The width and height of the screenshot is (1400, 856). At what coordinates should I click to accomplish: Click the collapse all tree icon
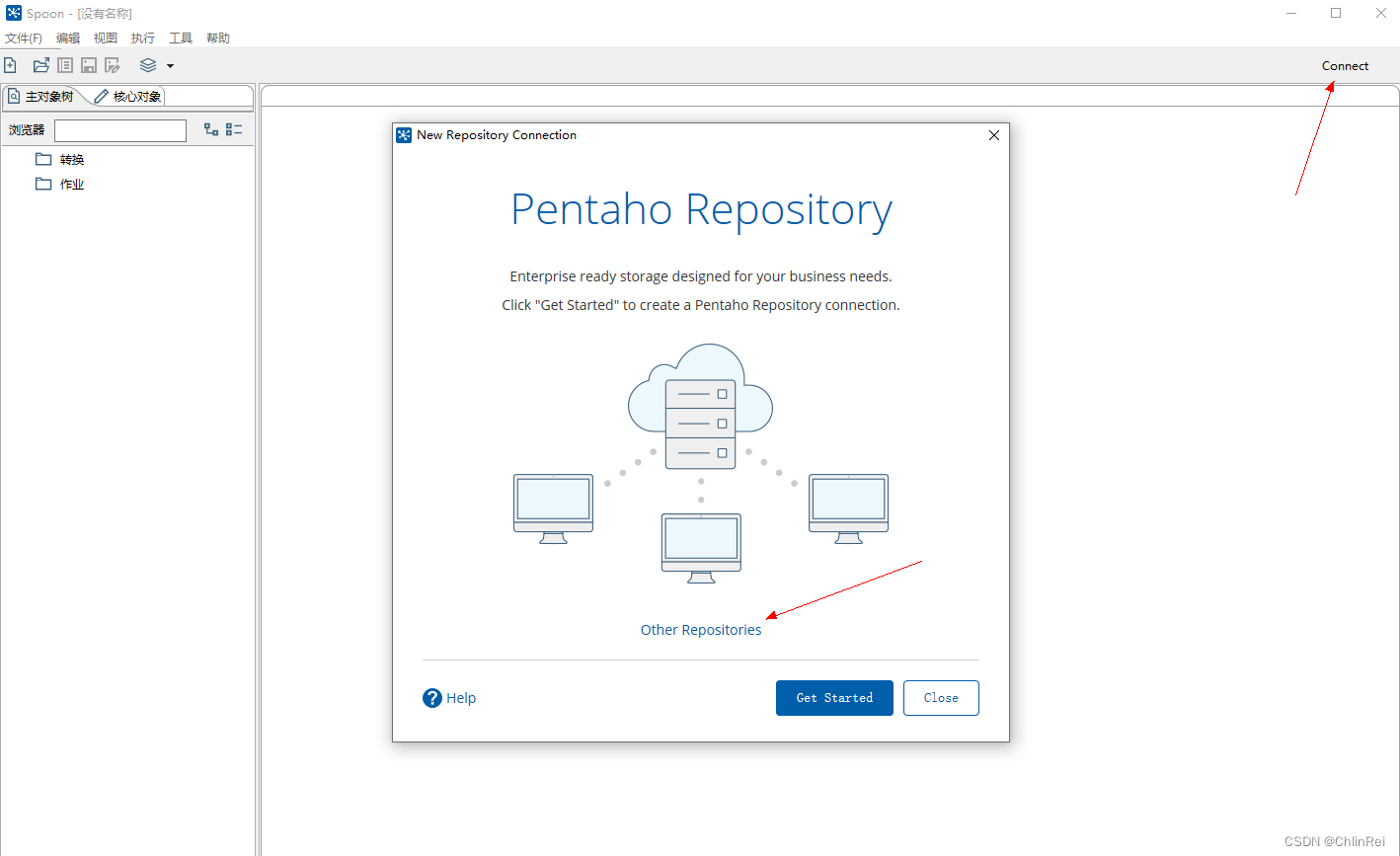234,129
